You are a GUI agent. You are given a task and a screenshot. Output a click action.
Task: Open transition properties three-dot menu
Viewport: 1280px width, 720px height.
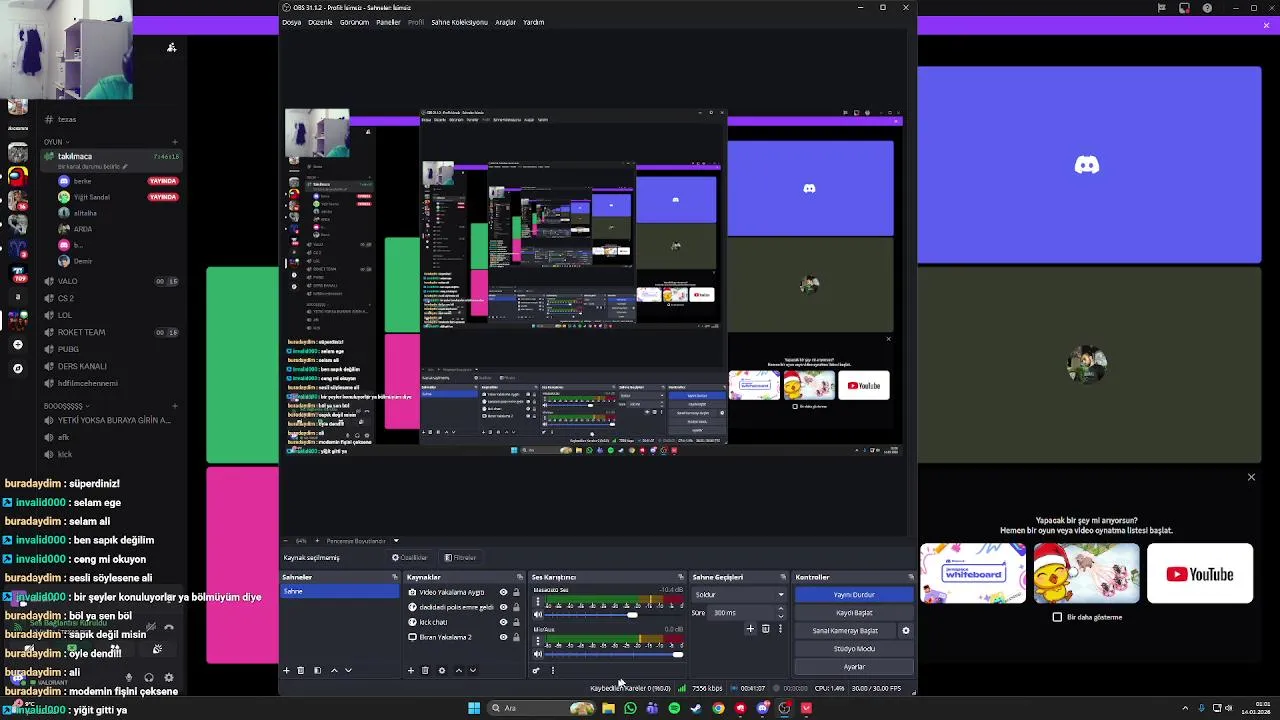[x=780, y=629]
